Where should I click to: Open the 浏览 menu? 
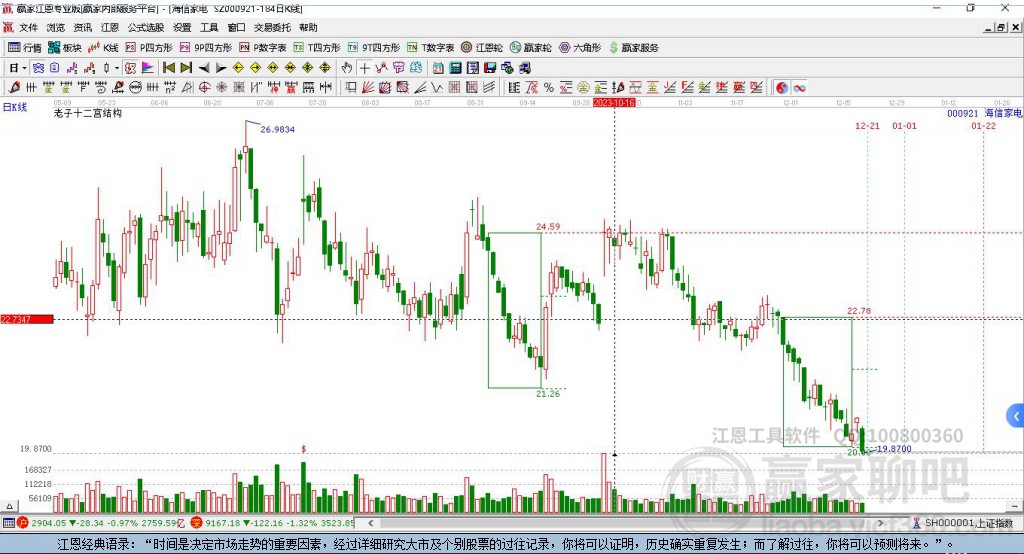point(56,27)
